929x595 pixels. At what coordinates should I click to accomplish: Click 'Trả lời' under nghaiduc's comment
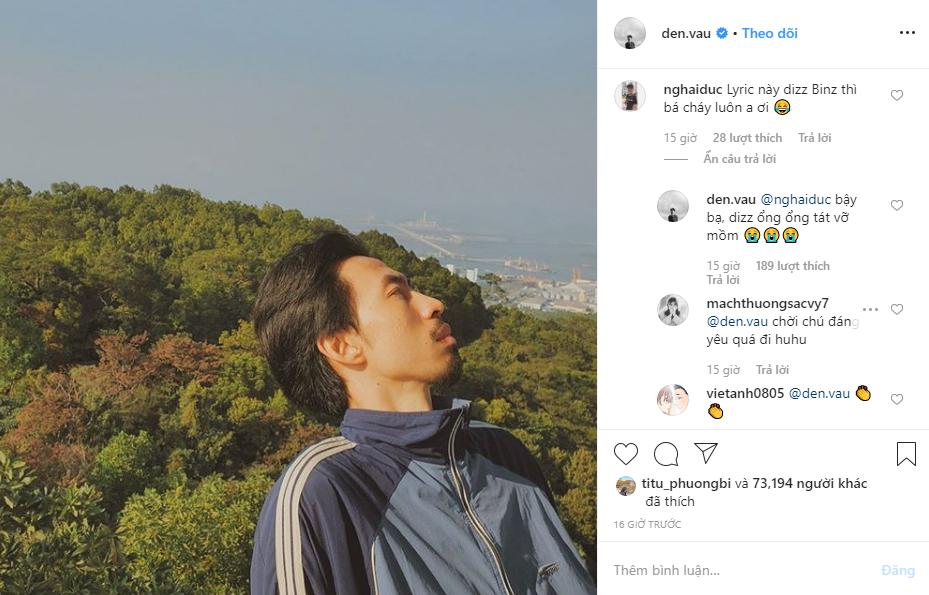[x=814, y=138]
